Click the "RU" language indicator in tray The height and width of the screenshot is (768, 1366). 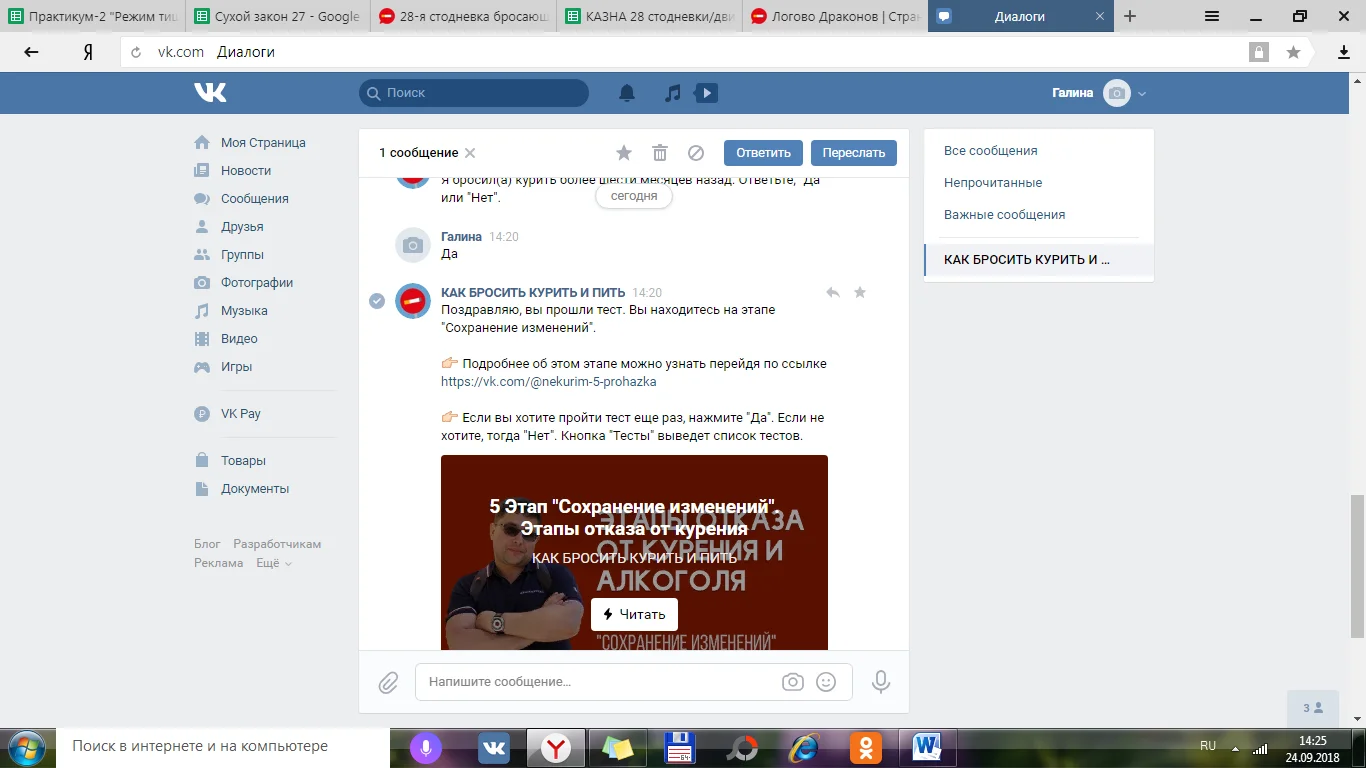pyautogui.click(x=1208, y=746)
